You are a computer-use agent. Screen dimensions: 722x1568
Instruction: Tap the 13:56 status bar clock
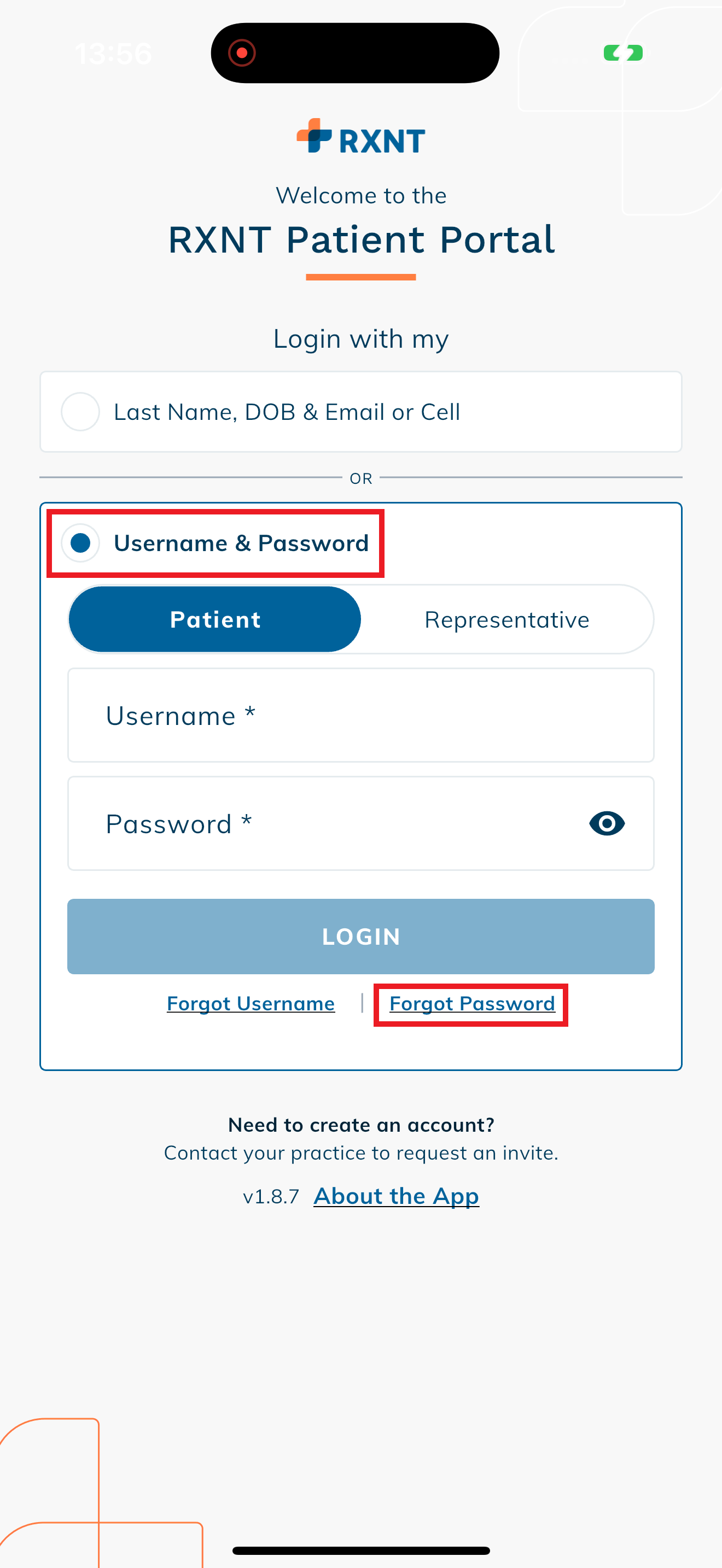tap(113, 54)
